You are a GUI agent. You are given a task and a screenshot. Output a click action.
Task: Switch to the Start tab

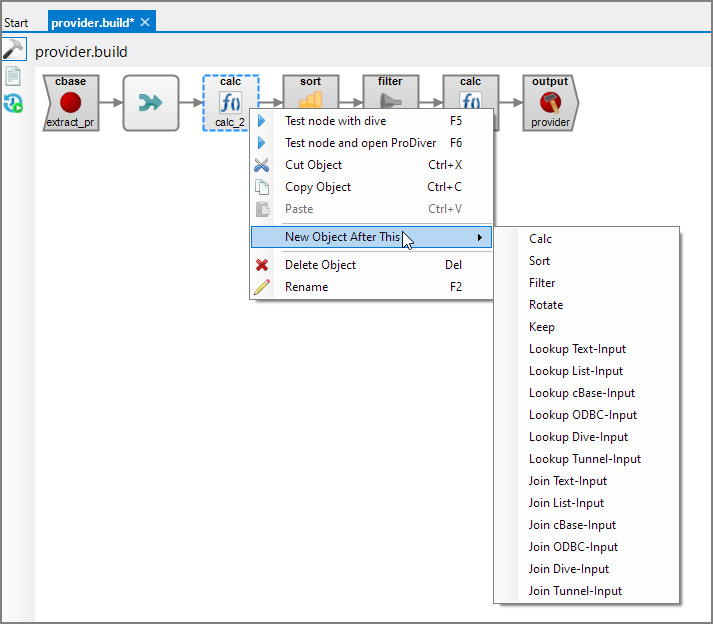17,22
